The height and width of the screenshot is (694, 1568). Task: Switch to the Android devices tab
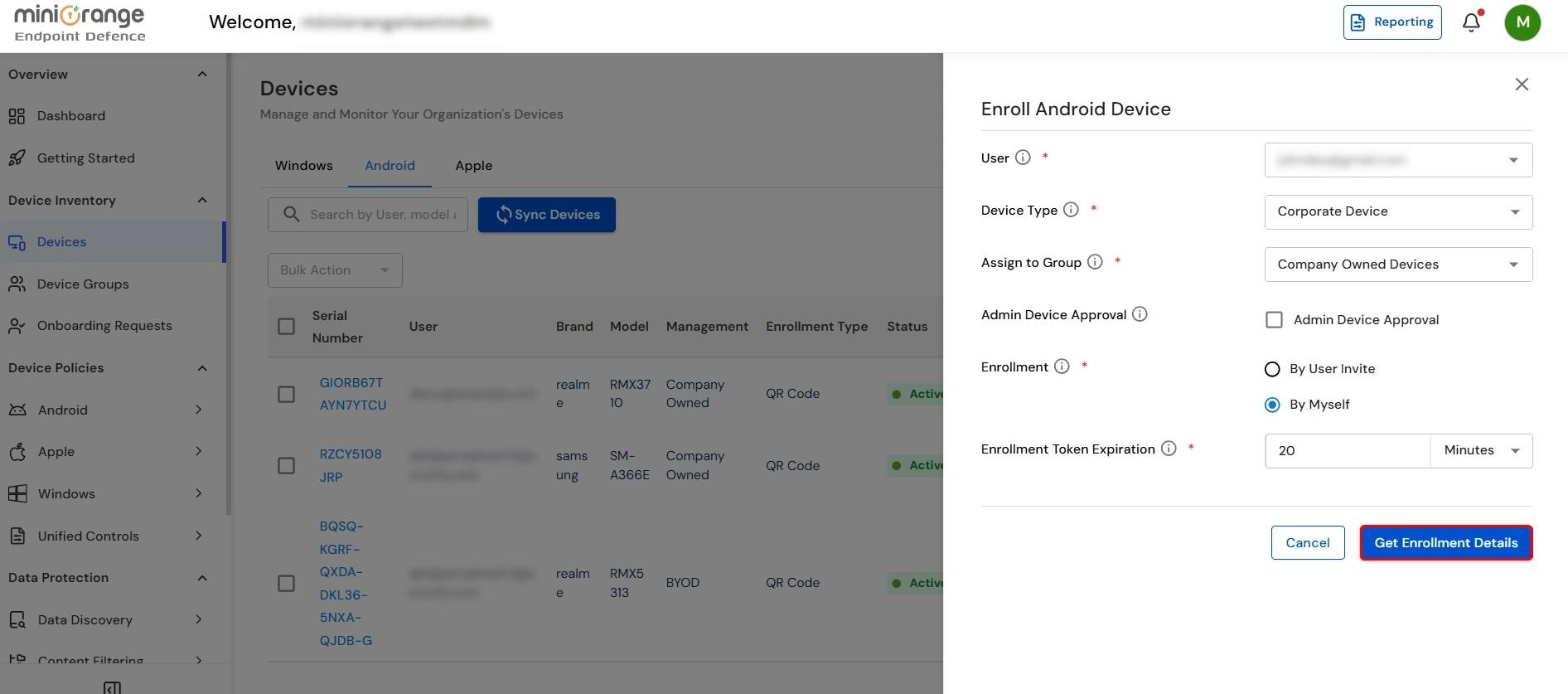[390, 166]
